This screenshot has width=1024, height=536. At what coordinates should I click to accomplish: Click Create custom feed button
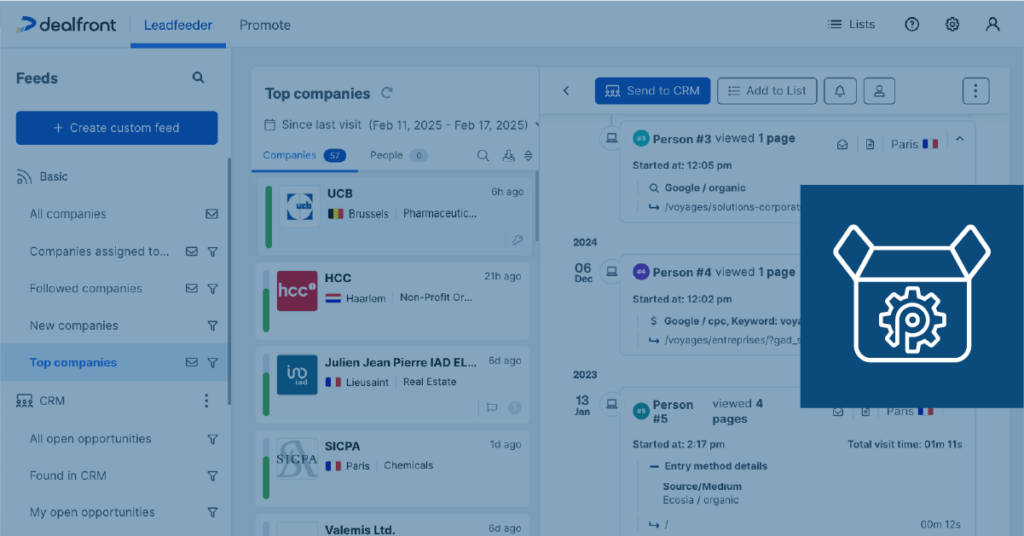pos(117,128)
